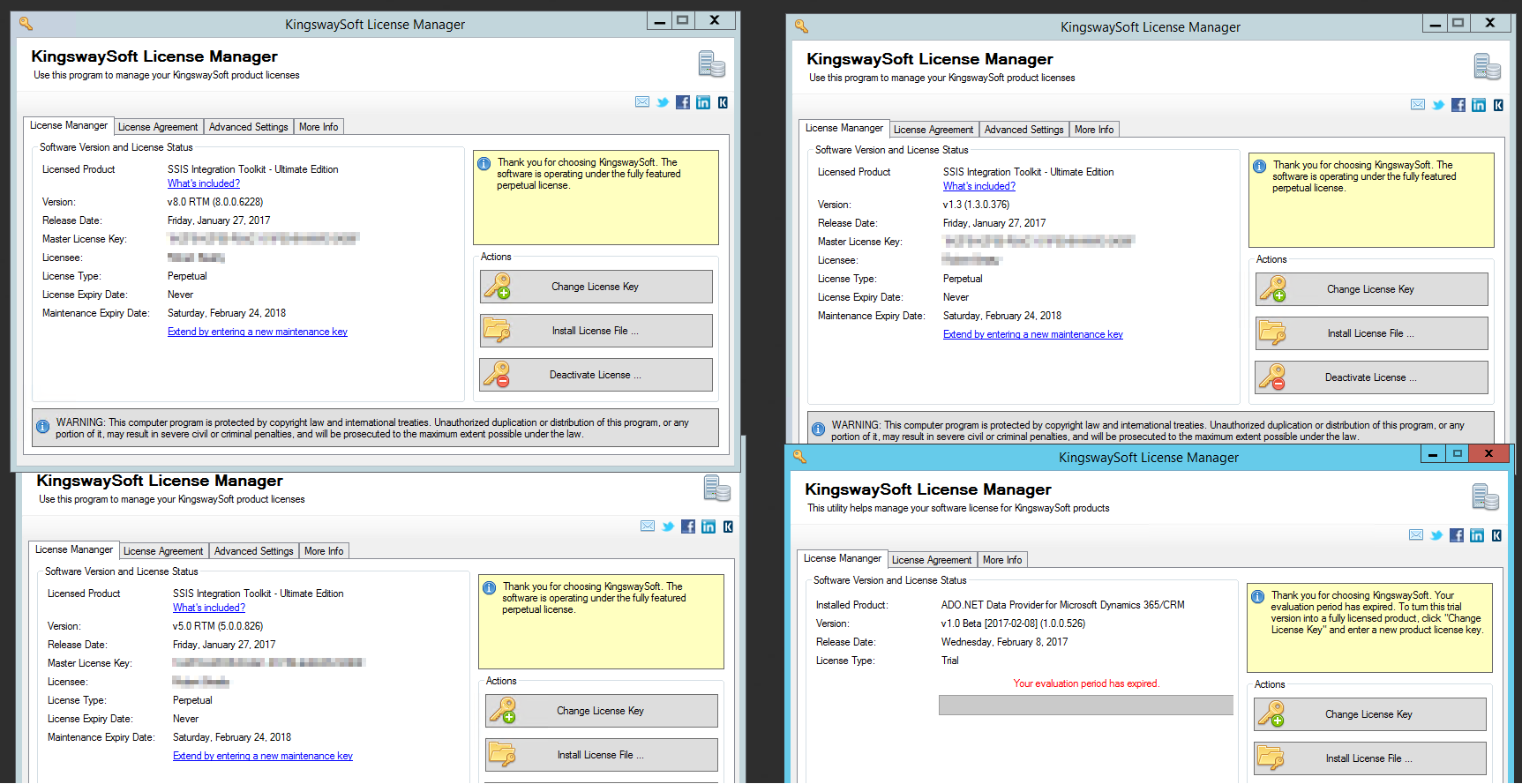This screenshot has width=1522, height=784.
Task: Click the KingswaySoft K icon in the v5.0 window
Action: click(x=728, y=526)
